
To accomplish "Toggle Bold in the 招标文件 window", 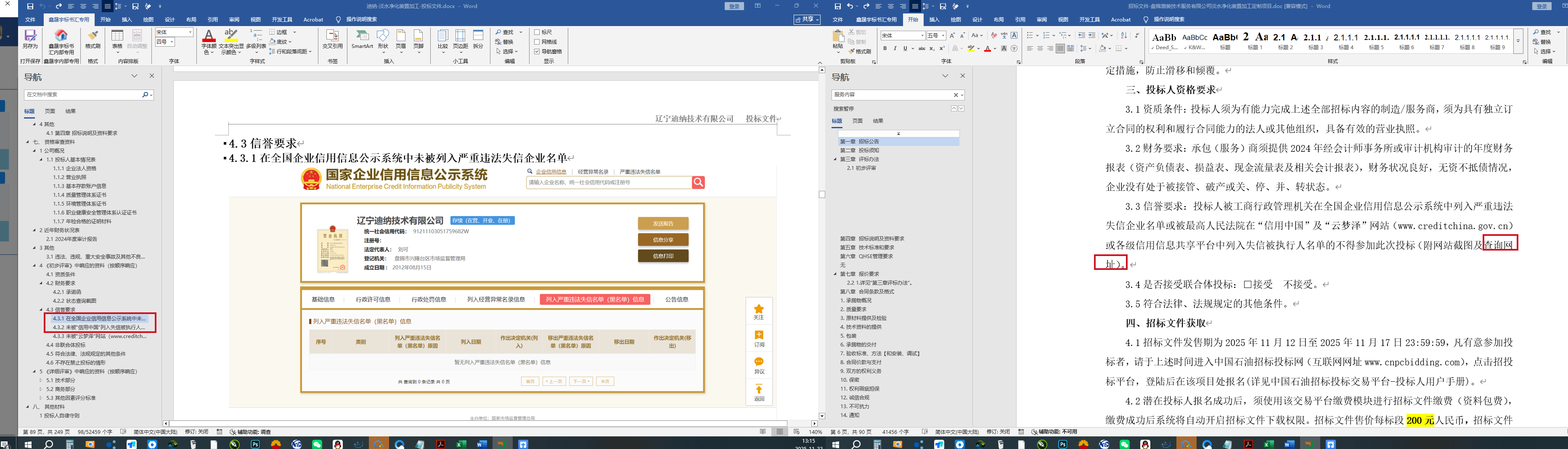I will click(x=885, y=49).
